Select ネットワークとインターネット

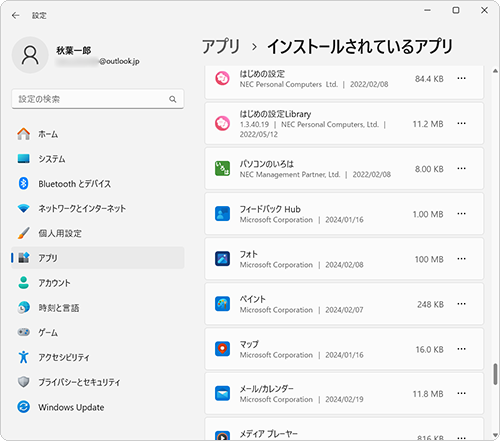pyautogui.click(x=98, y=208)
